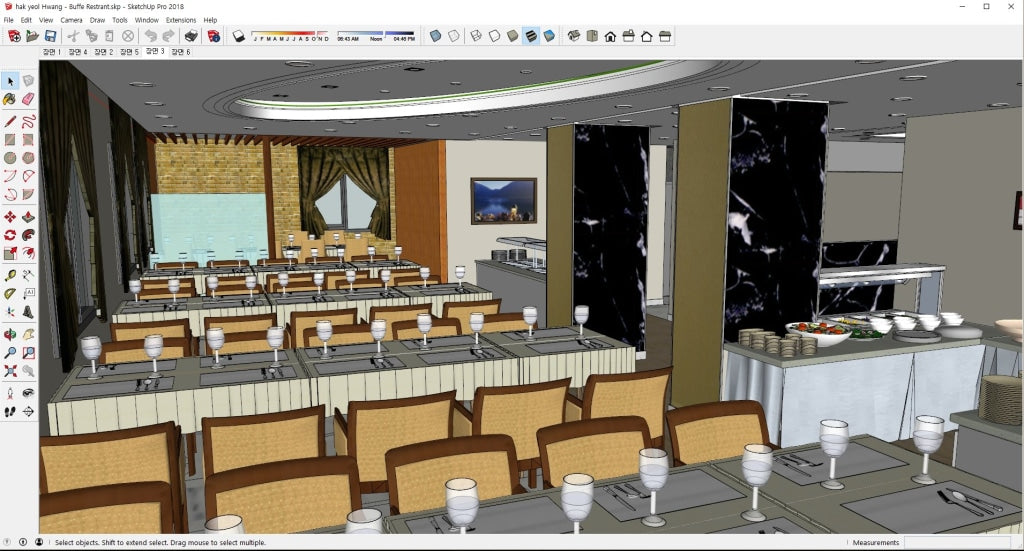Choose the Follow Me tool

(x=28, y=235)
